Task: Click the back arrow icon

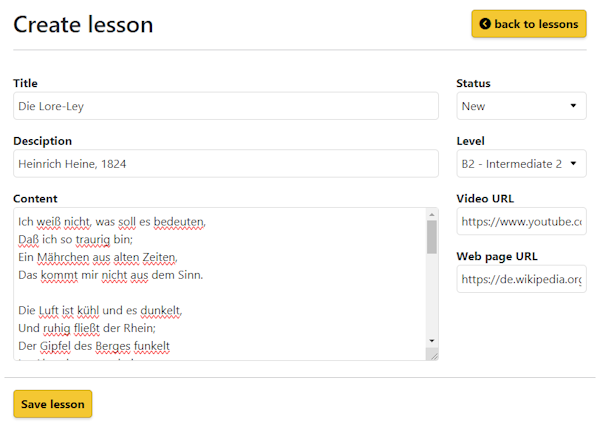Action: click(x=485, y=24)
